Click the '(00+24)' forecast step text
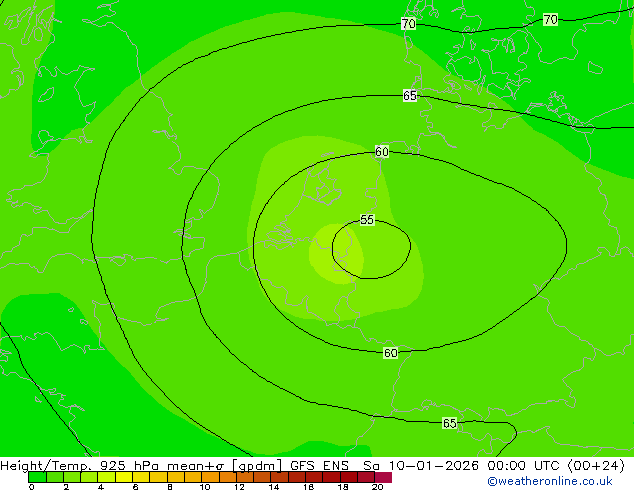Screen dimensions: 634x490 click(x=596, y=466)
